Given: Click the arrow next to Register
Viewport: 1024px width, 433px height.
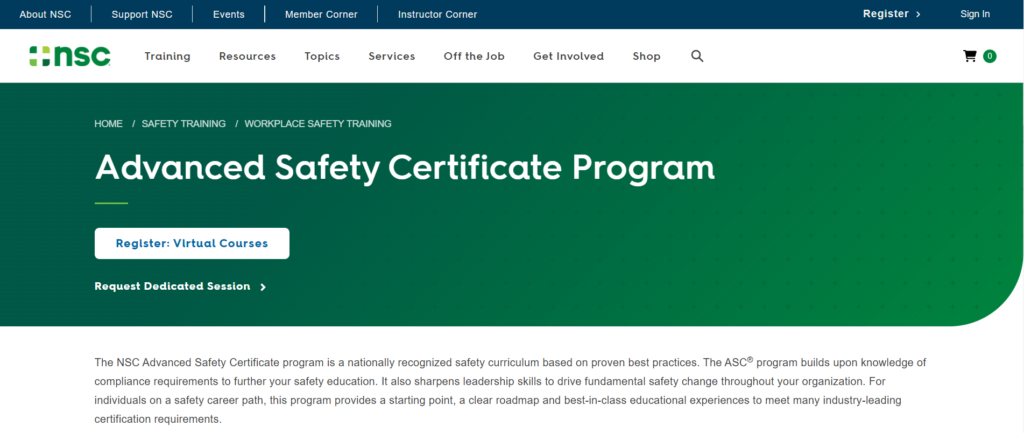Looking at the screenshot, I should (918, 14).
